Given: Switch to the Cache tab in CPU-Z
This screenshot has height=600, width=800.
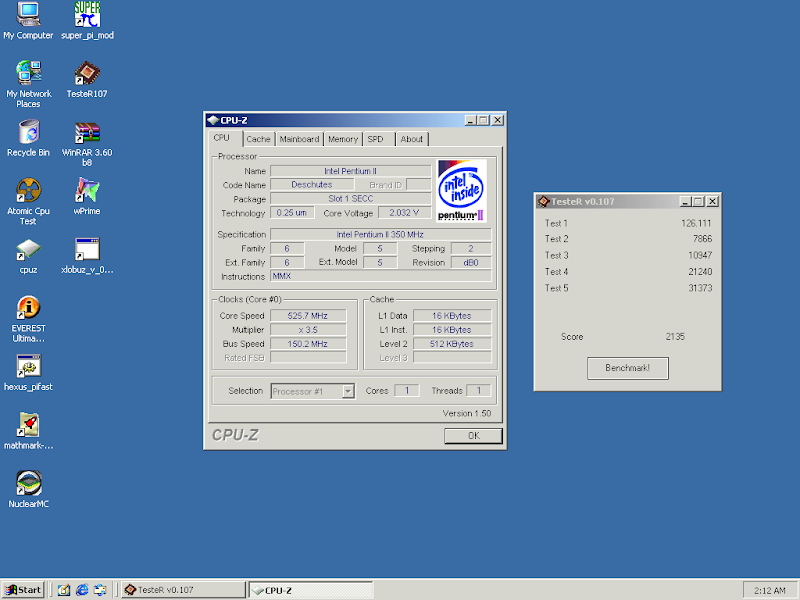Looking at the screenshot, I should (x=258, y=139).
